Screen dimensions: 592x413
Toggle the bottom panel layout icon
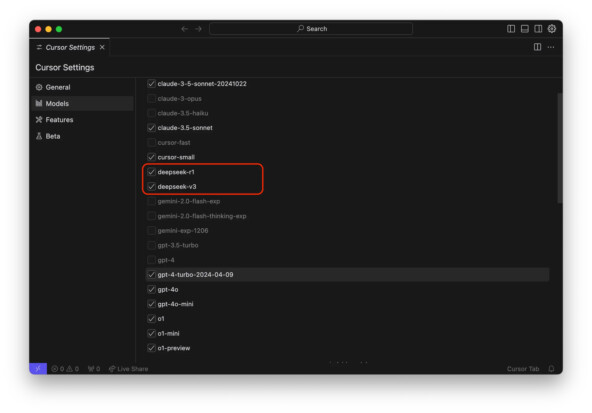click(x=524, y=29)
